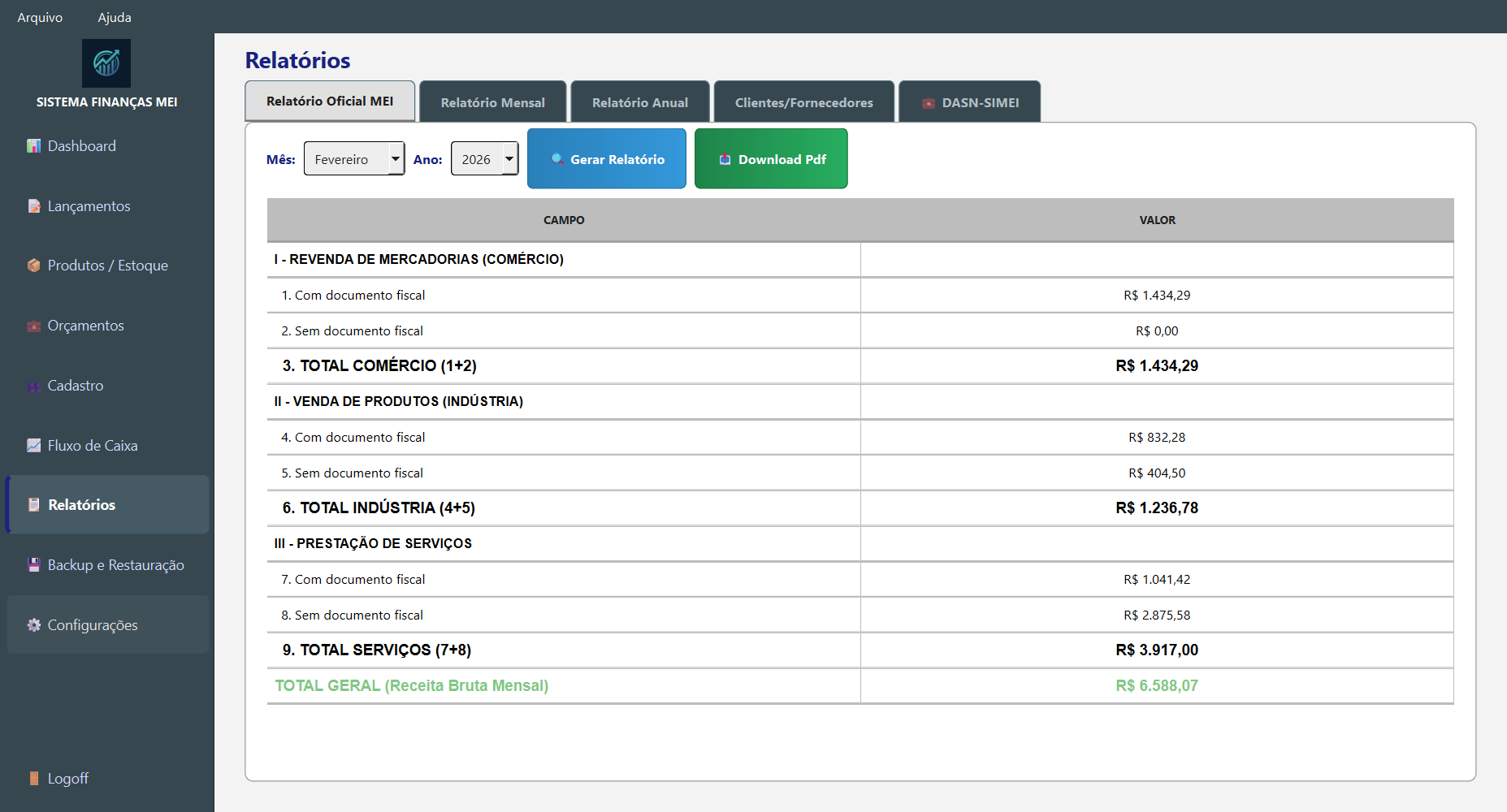The width and height of the screenshot is (1507, 812).
Task: Open Dashboard via its chart icon
Action: point(33,146)
